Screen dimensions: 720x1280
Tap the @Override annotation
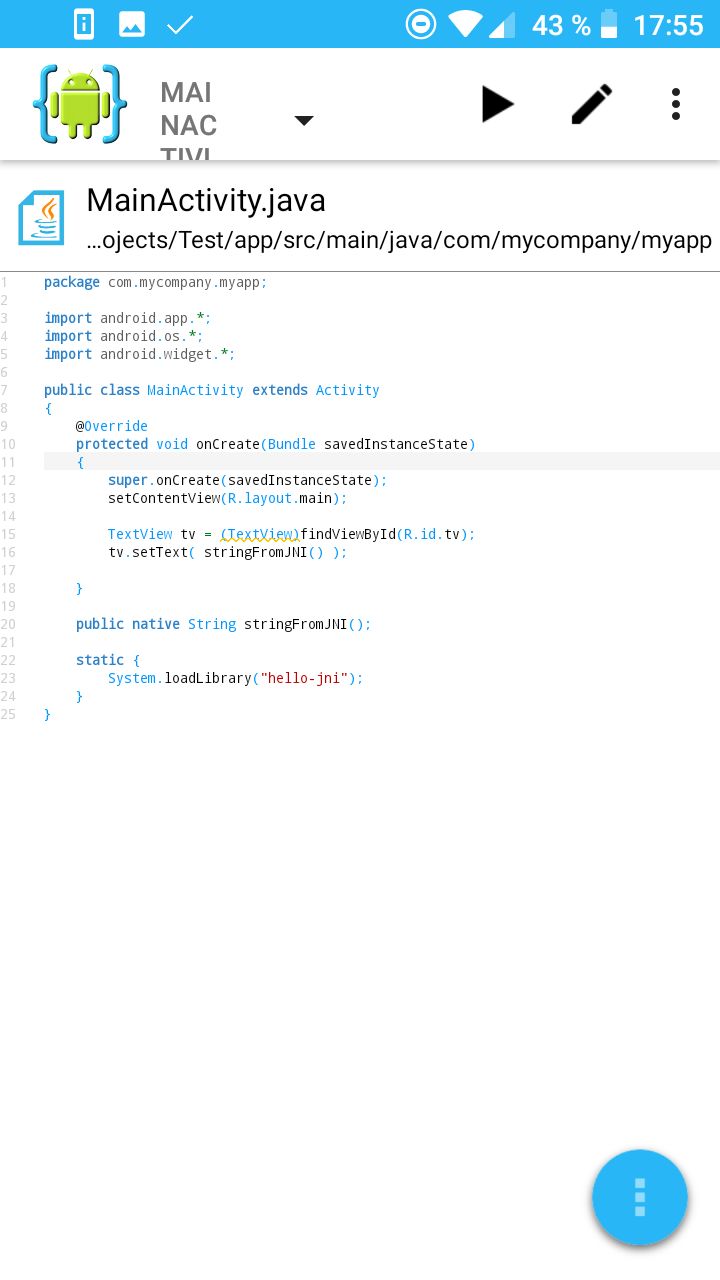tap(111, 426)
